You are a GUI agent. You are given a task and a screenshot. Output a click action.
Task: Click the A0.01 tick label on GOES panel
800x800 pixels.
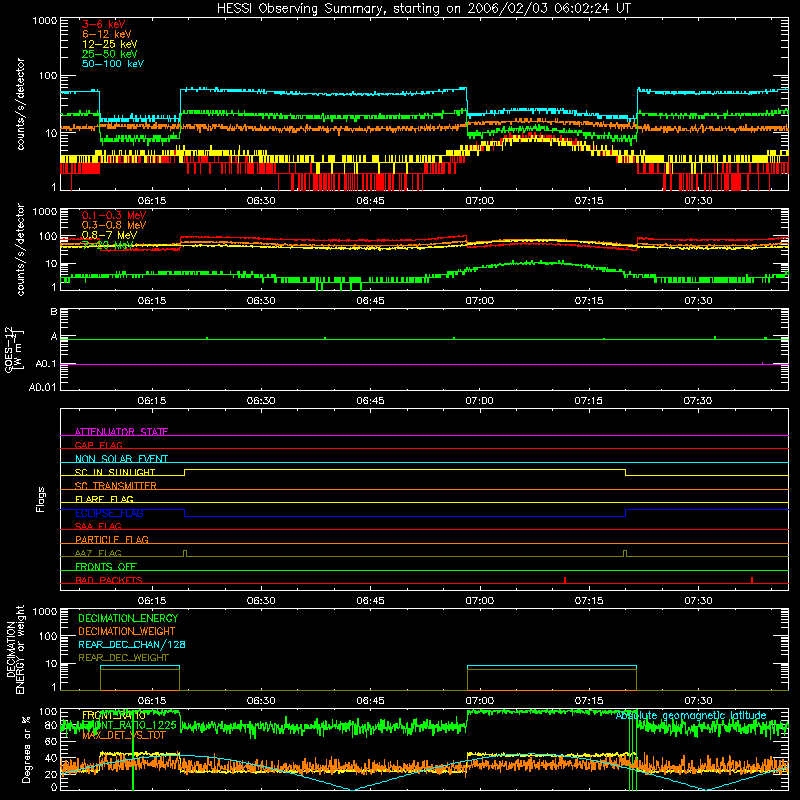pyautogui.click(x=43, y=387)
